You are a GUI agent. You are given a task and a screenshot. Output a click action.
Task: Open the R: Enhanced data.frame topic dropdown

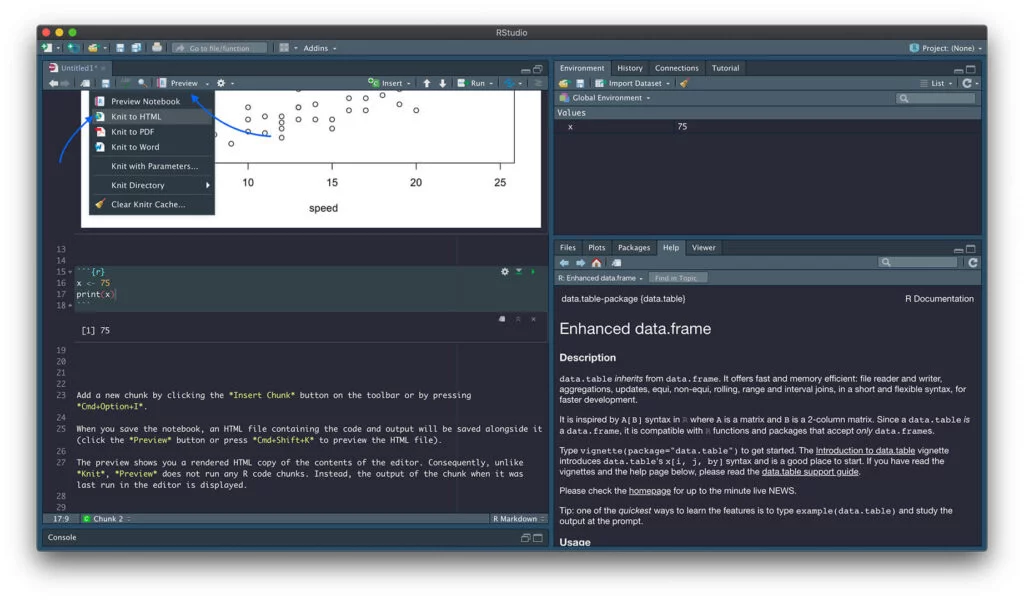pyautogui.click(x=601, y=277)
